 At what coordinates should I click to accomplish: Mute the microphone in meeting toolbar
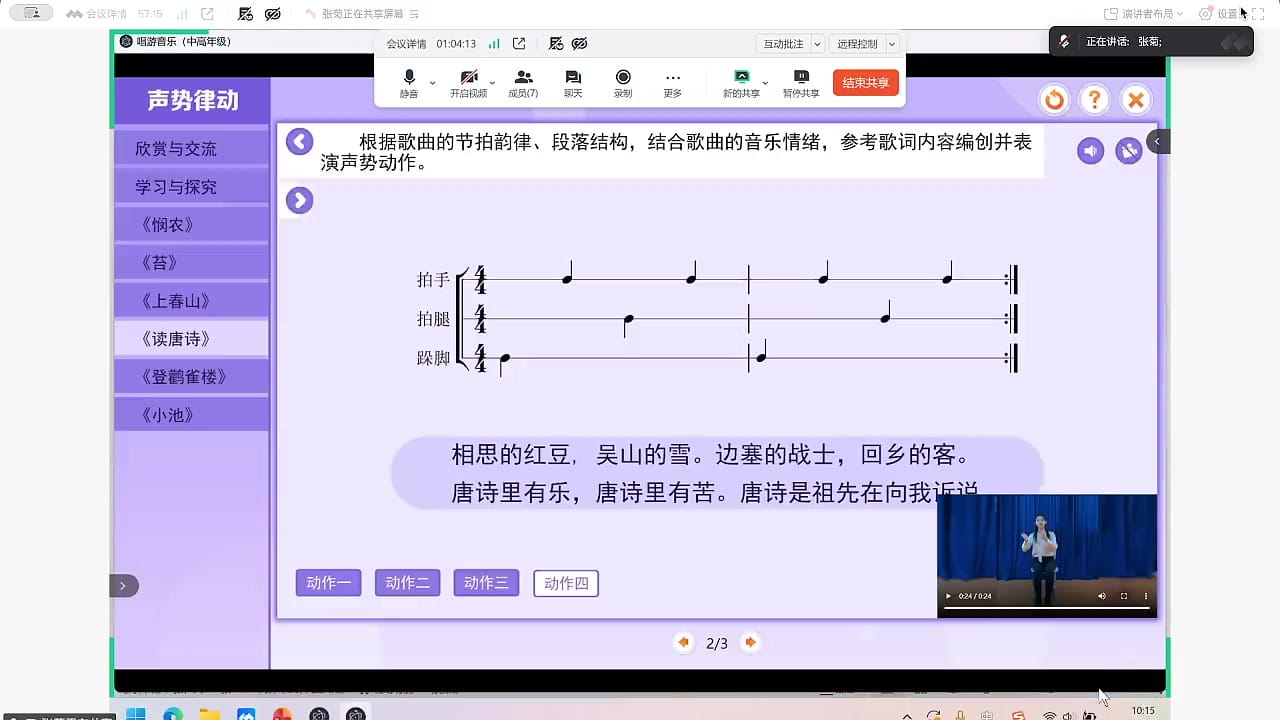click(x=409, y=83)
